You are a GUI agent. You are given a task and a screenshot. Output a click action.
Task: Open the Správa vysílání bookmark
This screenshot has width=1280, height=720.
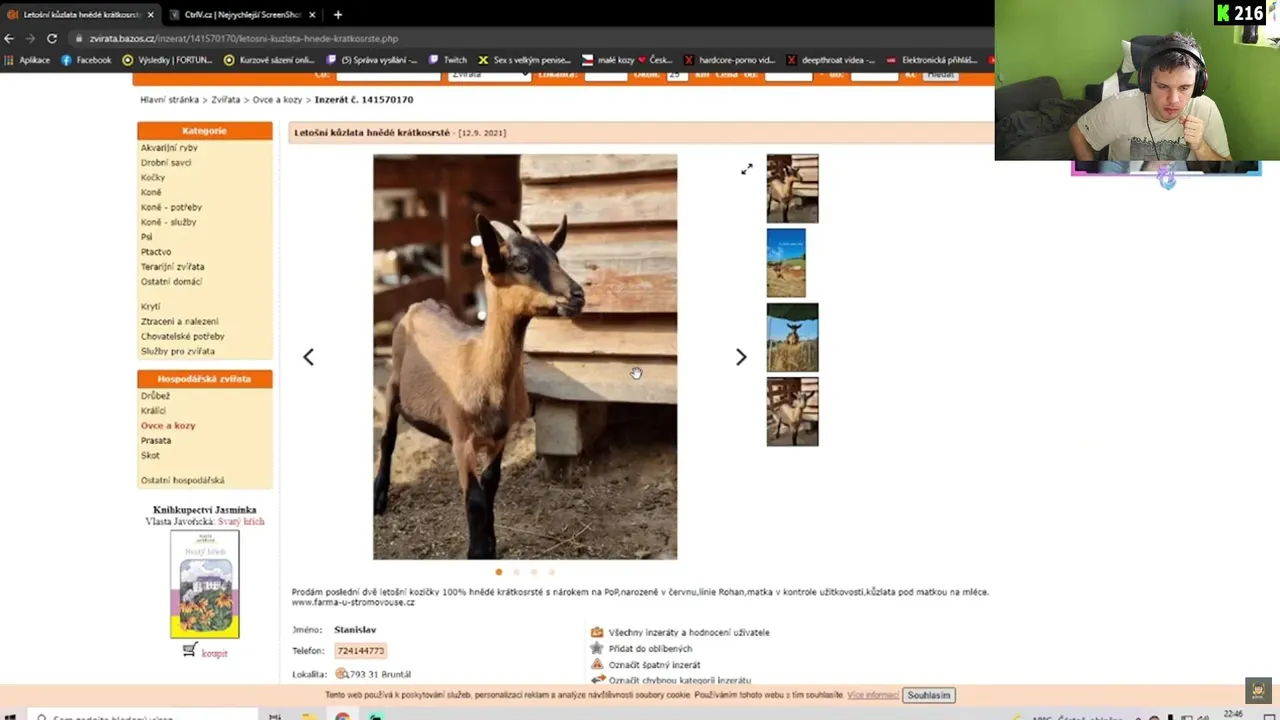[373, 60]
